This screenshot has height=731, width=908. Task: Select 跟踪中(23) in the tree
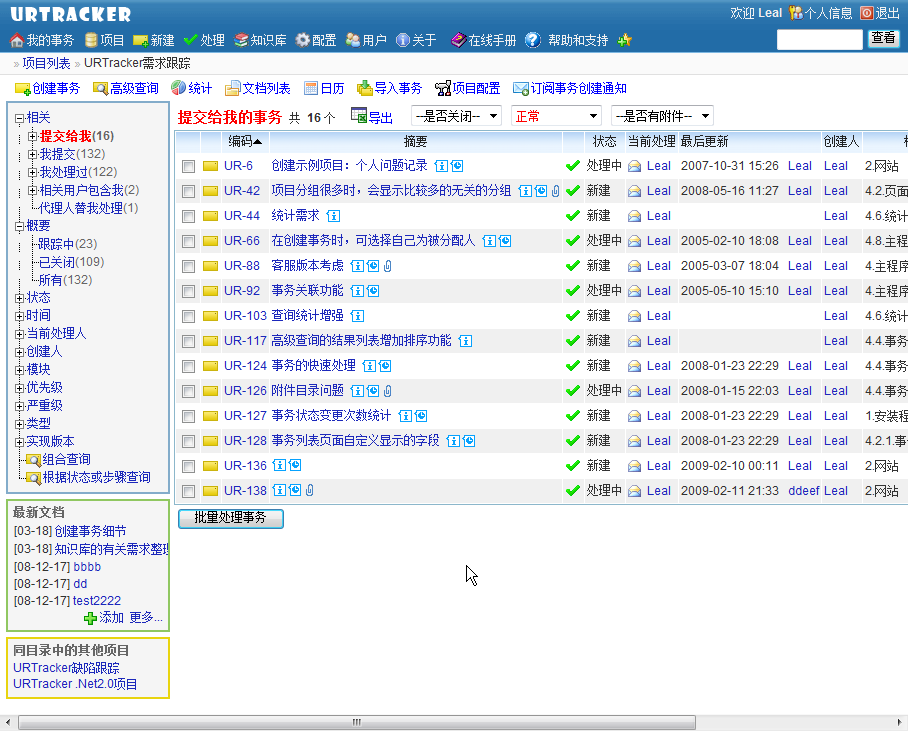pos(68,244)
